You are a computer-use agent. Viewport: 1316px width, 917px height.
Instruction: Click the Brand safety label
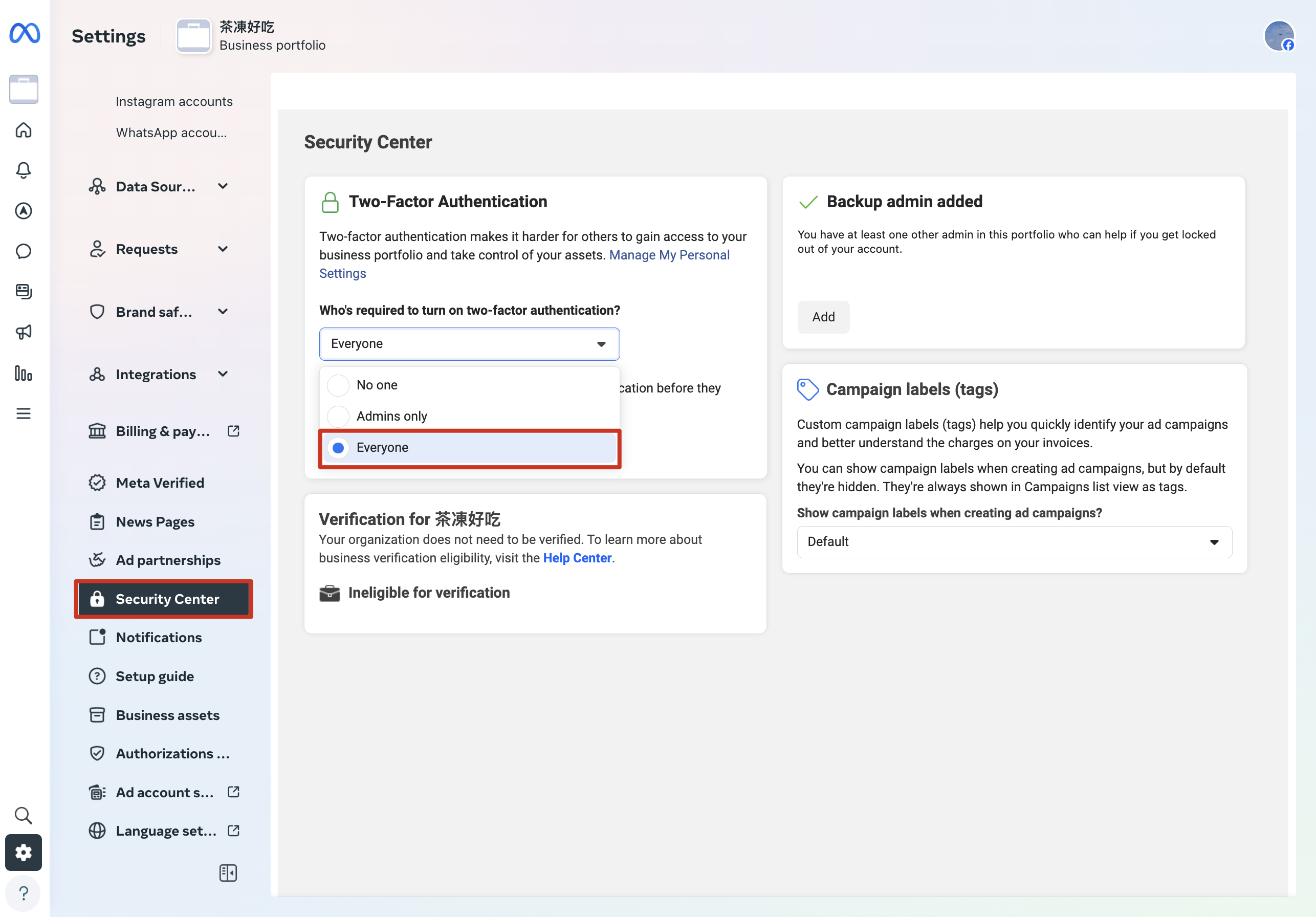click(153, 311)
